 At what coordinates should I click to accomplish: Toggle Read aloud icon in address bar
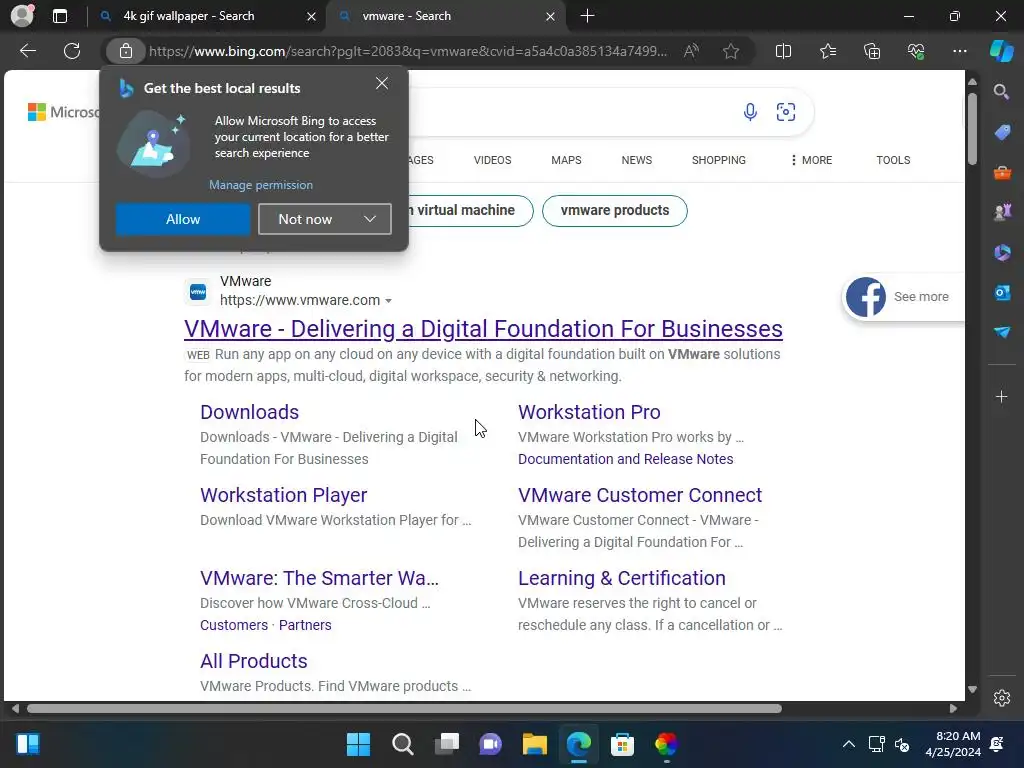coord(691,51)
